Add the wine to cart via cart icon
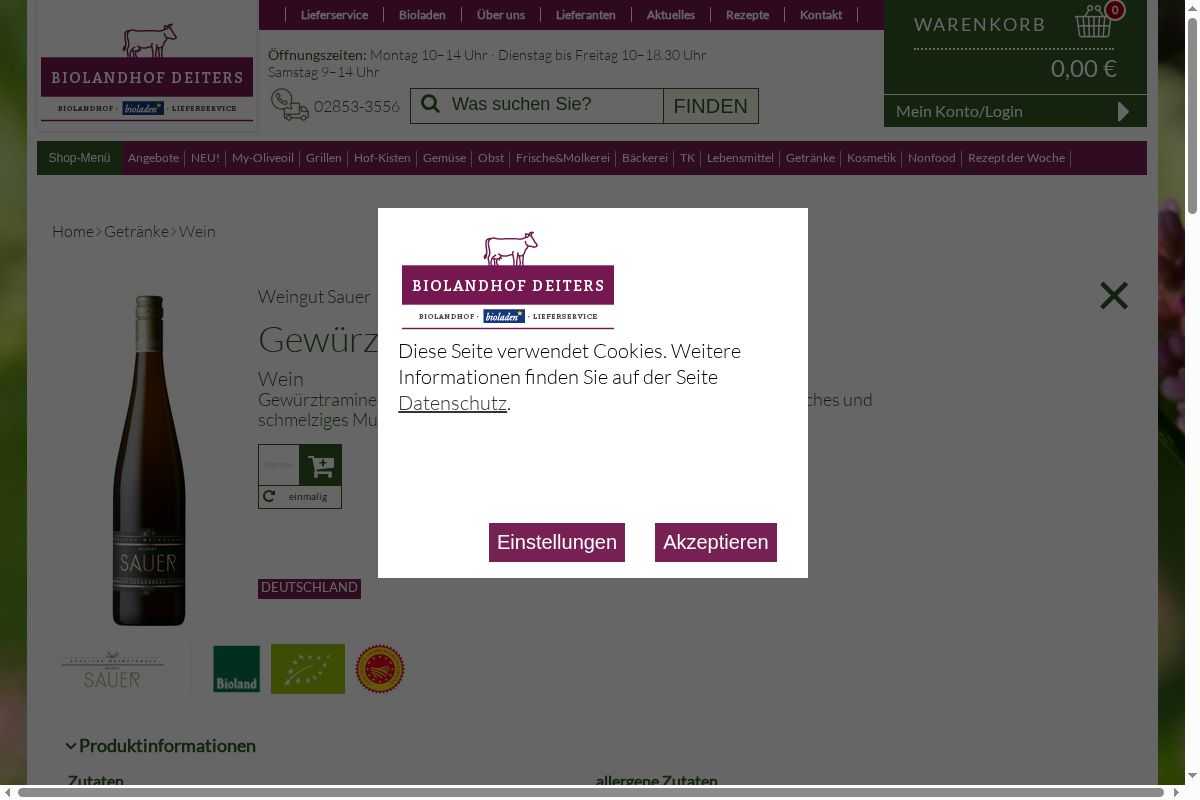This screenshot has width=1200, height=800. pos(320,465)
